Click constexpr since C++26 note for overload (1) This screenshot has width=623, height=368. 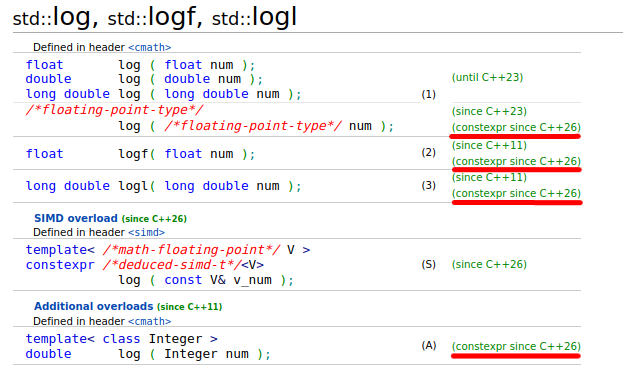pos(516,128)
